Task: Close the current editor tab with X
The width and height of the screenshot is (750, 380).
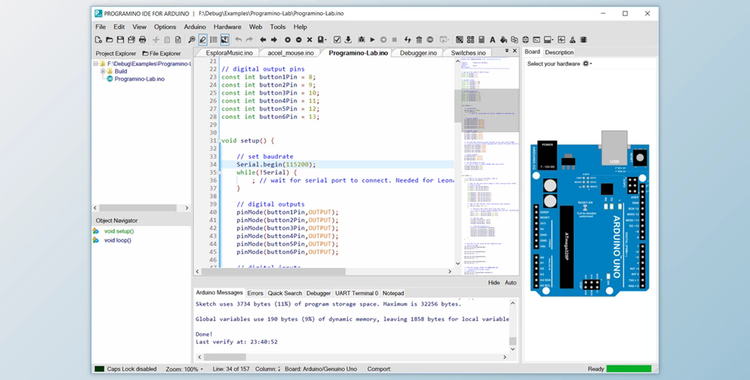Action: tap(515, 51)
